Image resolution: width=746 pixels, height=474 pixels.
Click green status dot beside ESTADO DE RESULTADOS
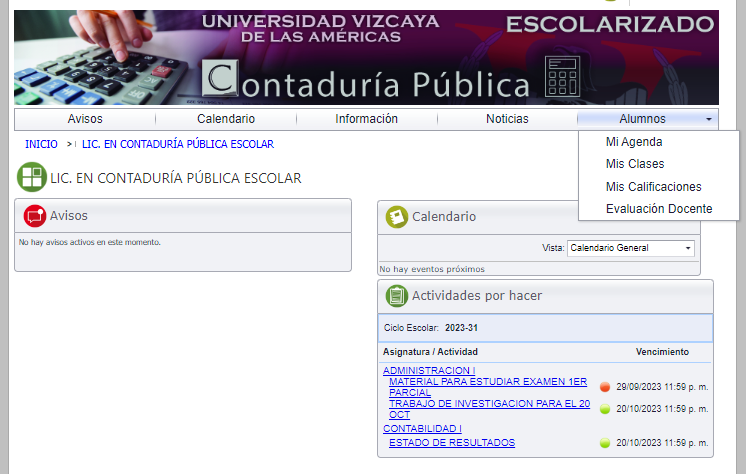click(605, 443)
